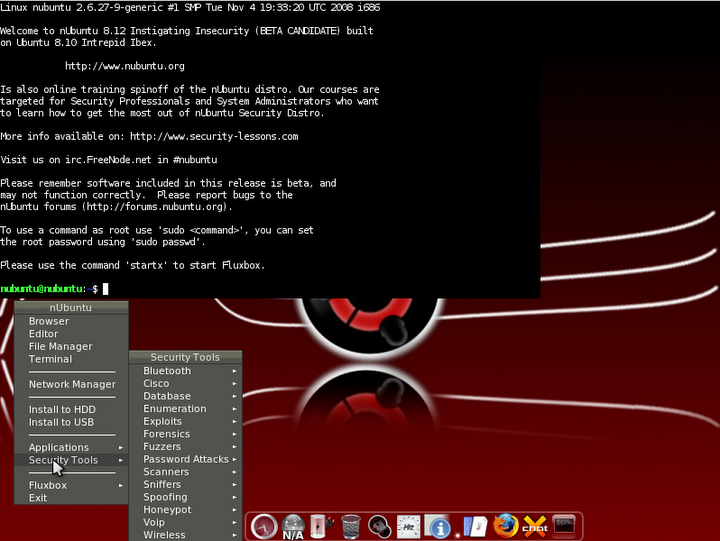
Task: Open the network N/A status icon
Action: (293, 526)
